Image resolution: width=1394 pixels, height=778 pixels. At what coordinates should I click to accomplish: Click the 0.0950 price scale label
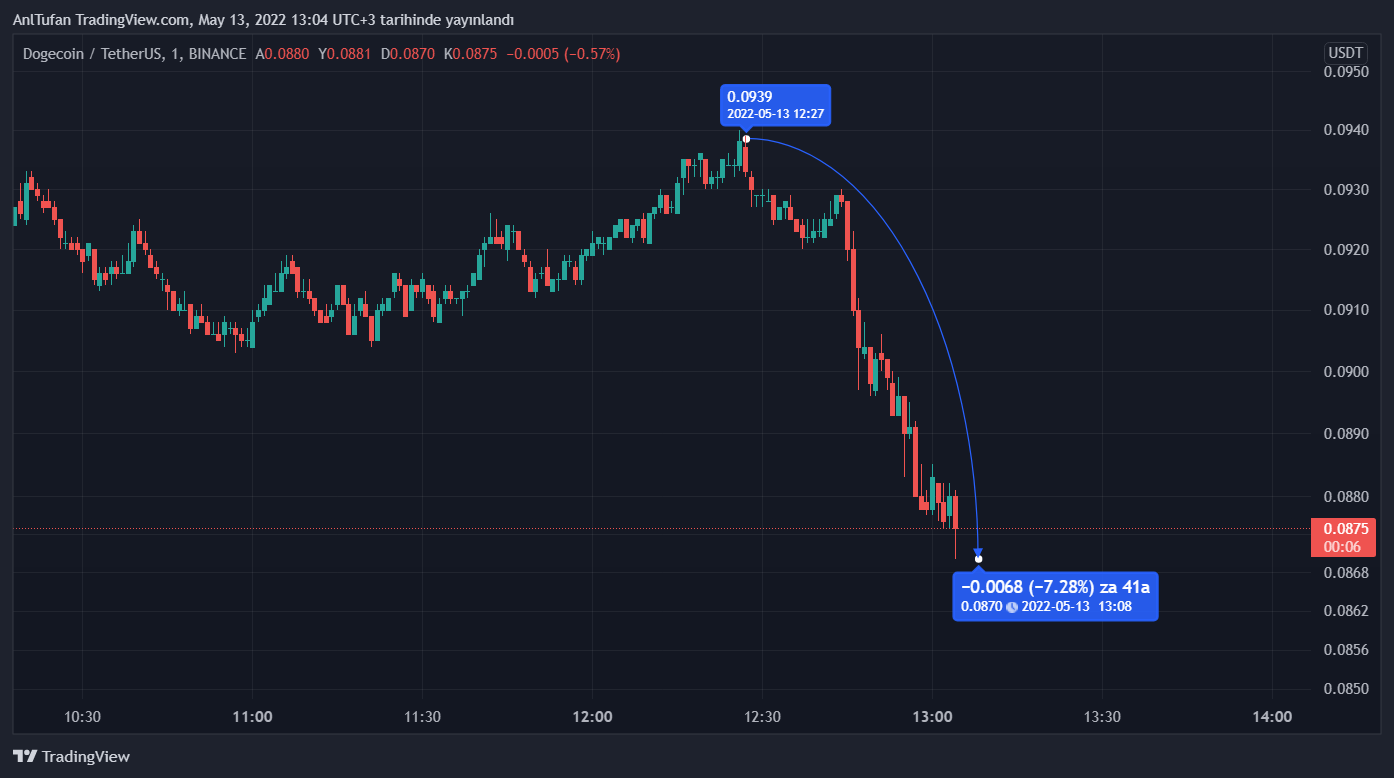pyautogui.click(x=1345, y=72)
